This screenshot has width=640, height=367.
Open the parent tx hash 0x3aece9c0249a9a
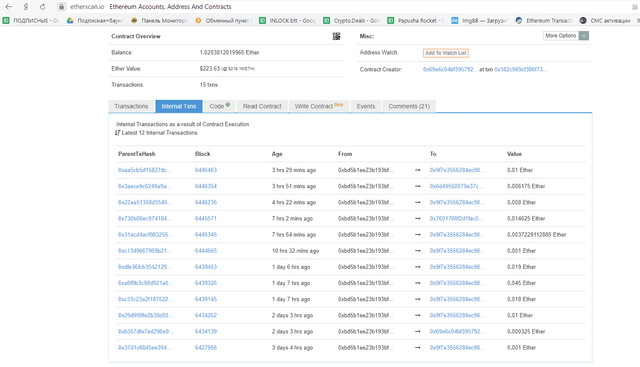144,186
